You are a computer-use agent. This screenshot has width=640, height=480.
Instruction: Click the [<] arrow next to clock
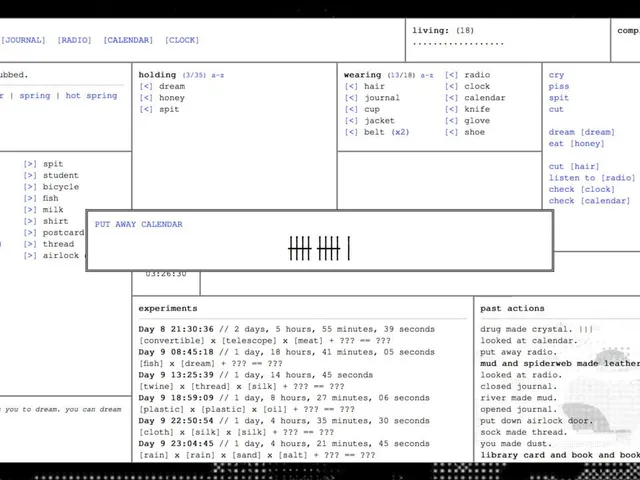coord(451,87)
